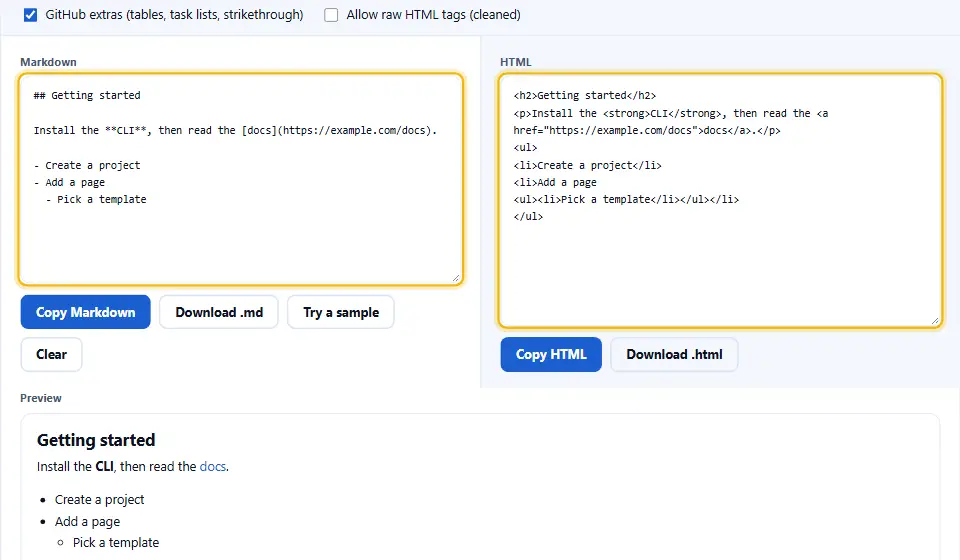Click the 'Markdown' label above the editor

click(48, 62)
